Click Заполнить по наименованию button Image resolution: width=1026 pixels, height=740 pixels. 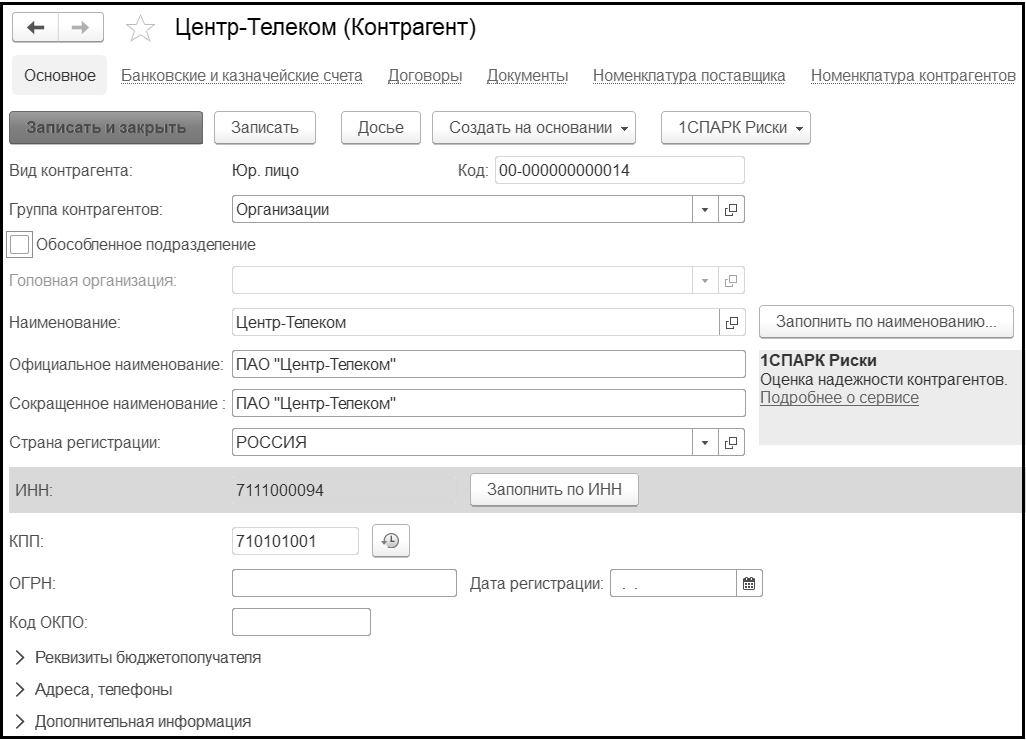(x=886, y=322)
